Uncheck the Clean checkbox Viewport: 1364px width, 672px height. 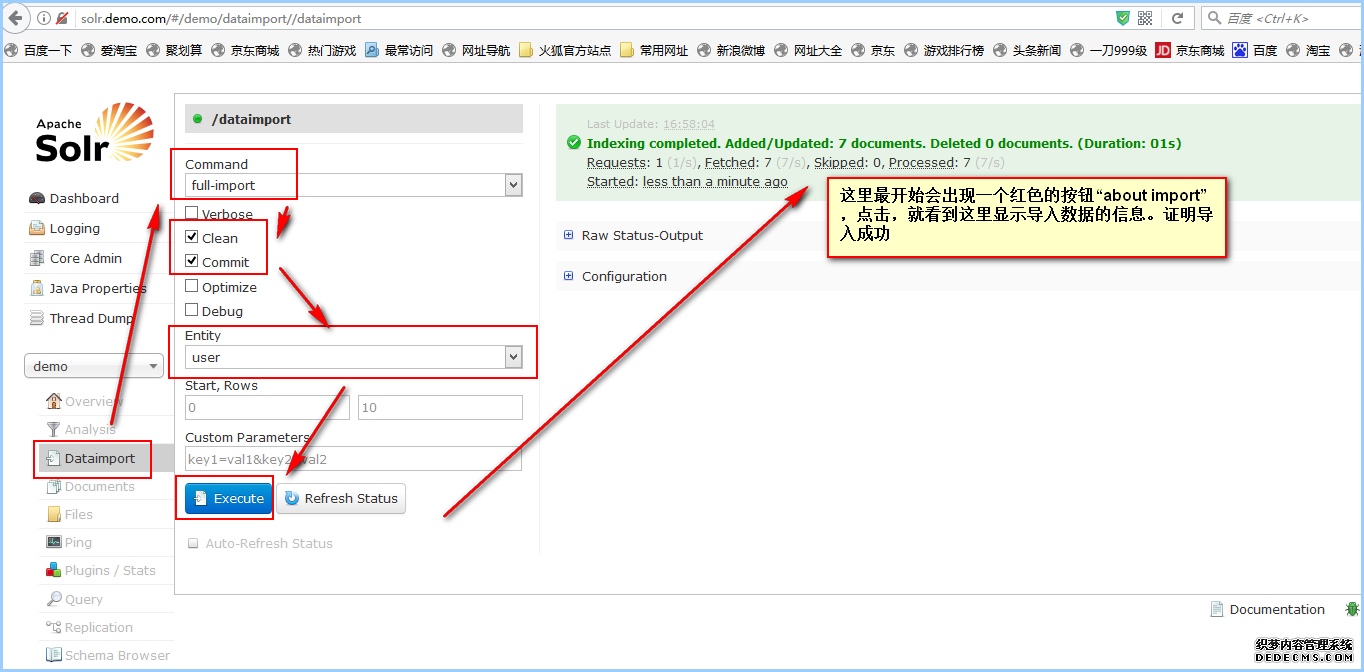192,237
